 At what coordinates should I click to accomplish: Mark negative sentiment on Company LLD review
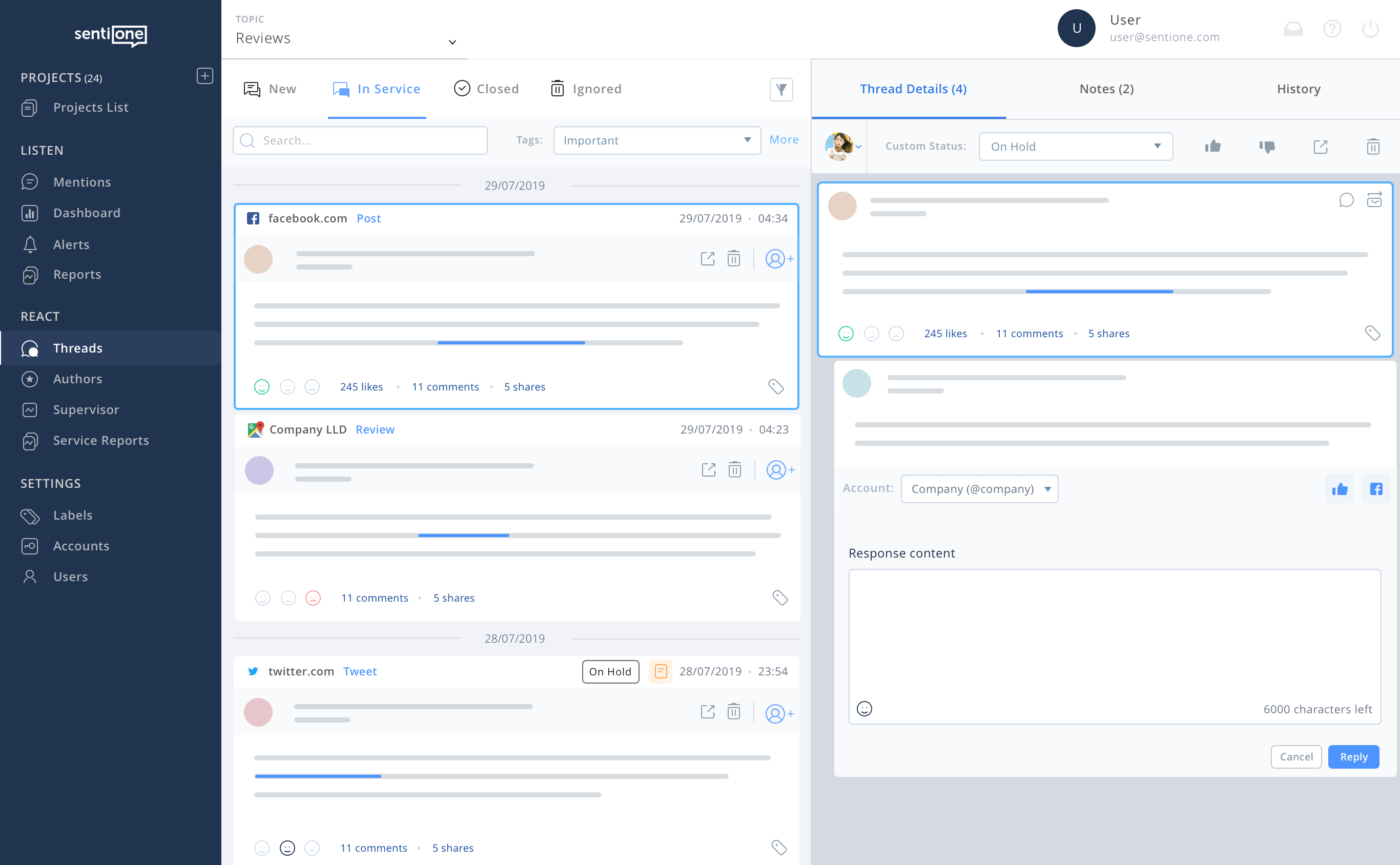click(x=313, y=598)
